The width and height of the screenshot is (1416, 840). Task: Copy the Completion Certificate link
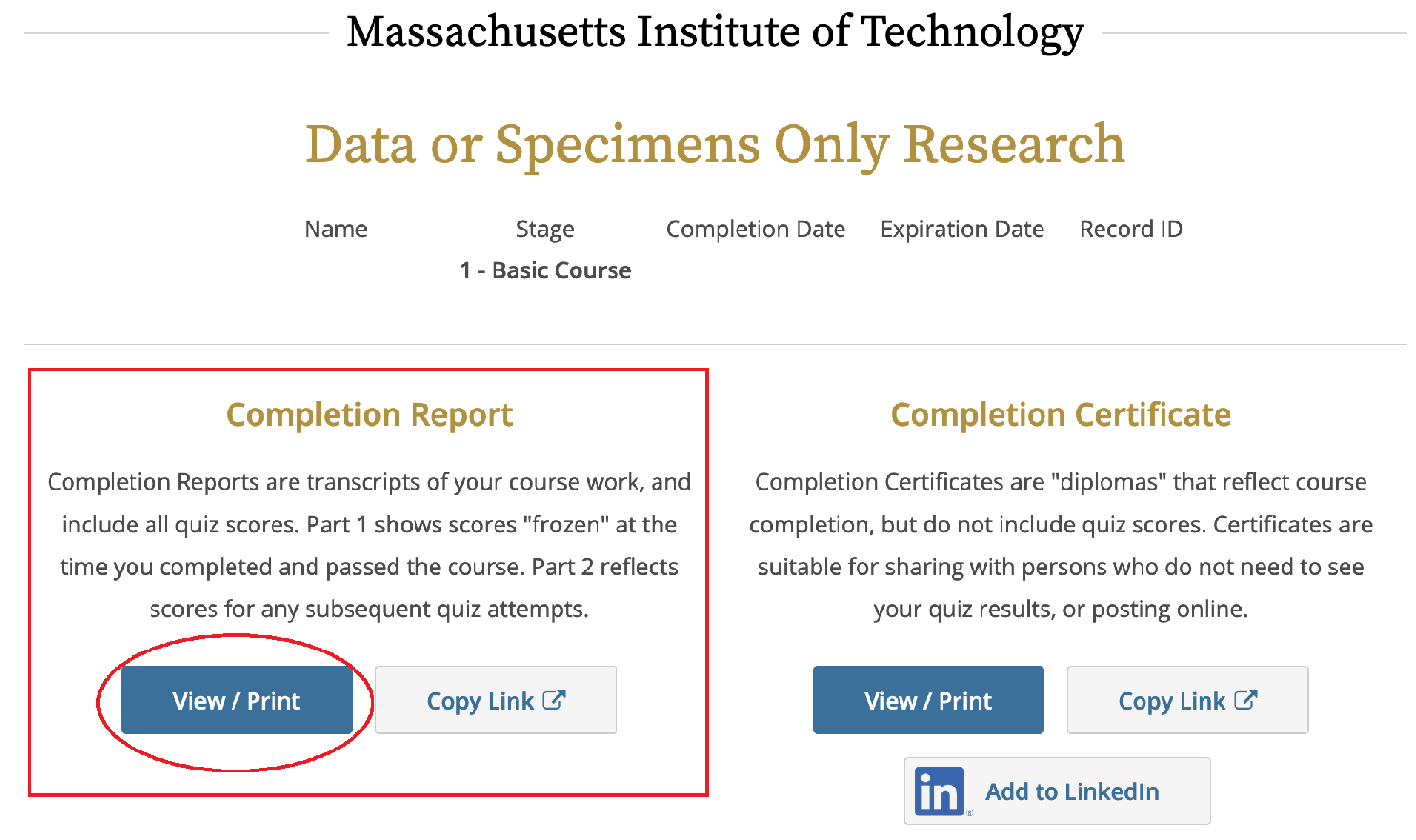[x=1187, y=700]
